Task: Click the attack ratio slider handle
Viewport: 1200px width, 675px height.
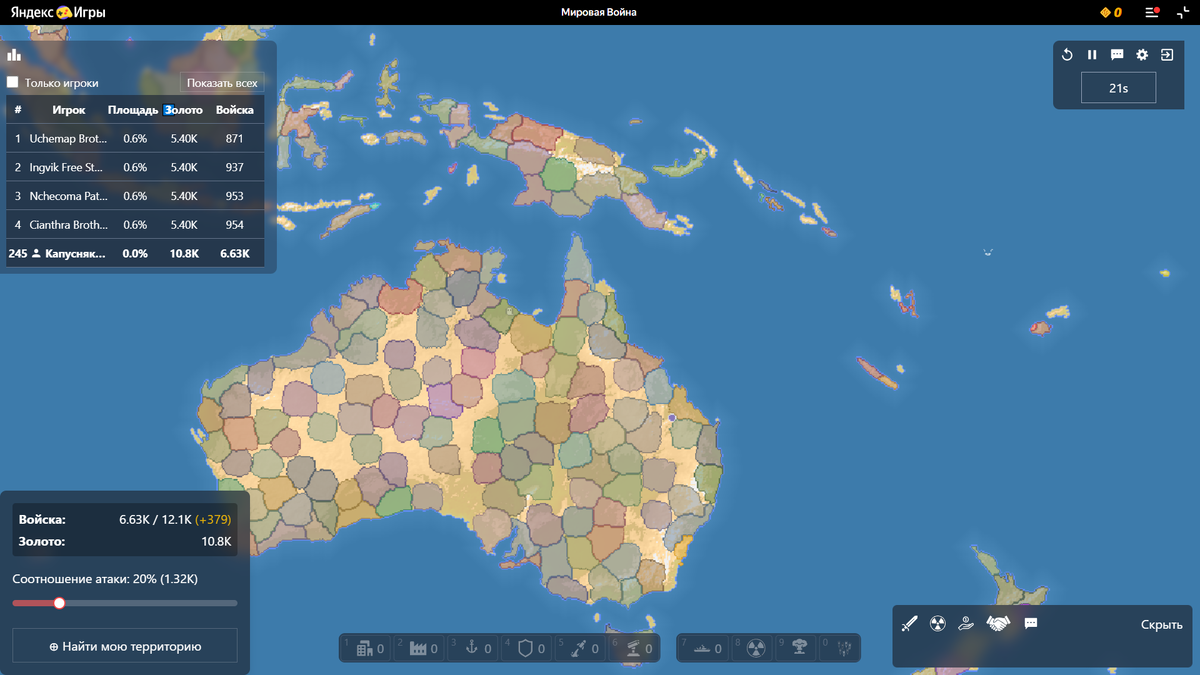Action: tap(59, 603)
